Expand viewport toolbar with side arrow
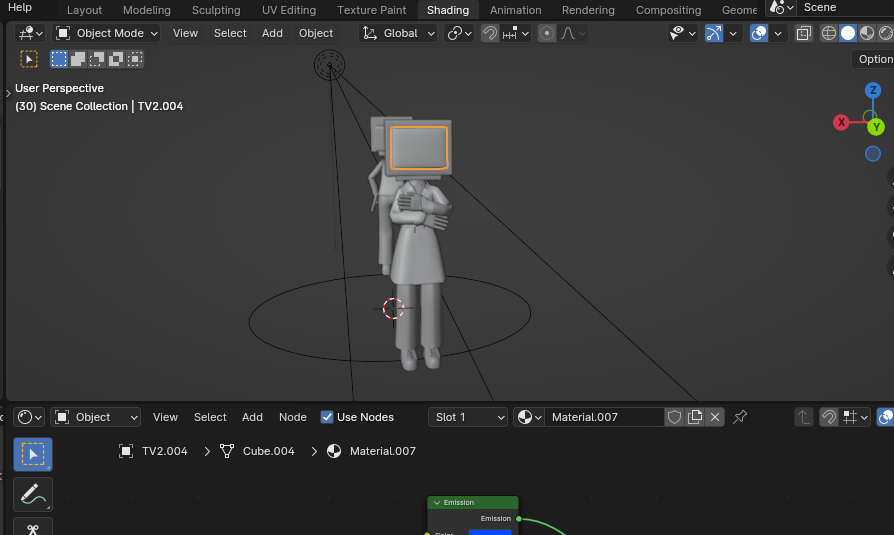The width and height of the screenshot is (894, 535). click(8, 93)
